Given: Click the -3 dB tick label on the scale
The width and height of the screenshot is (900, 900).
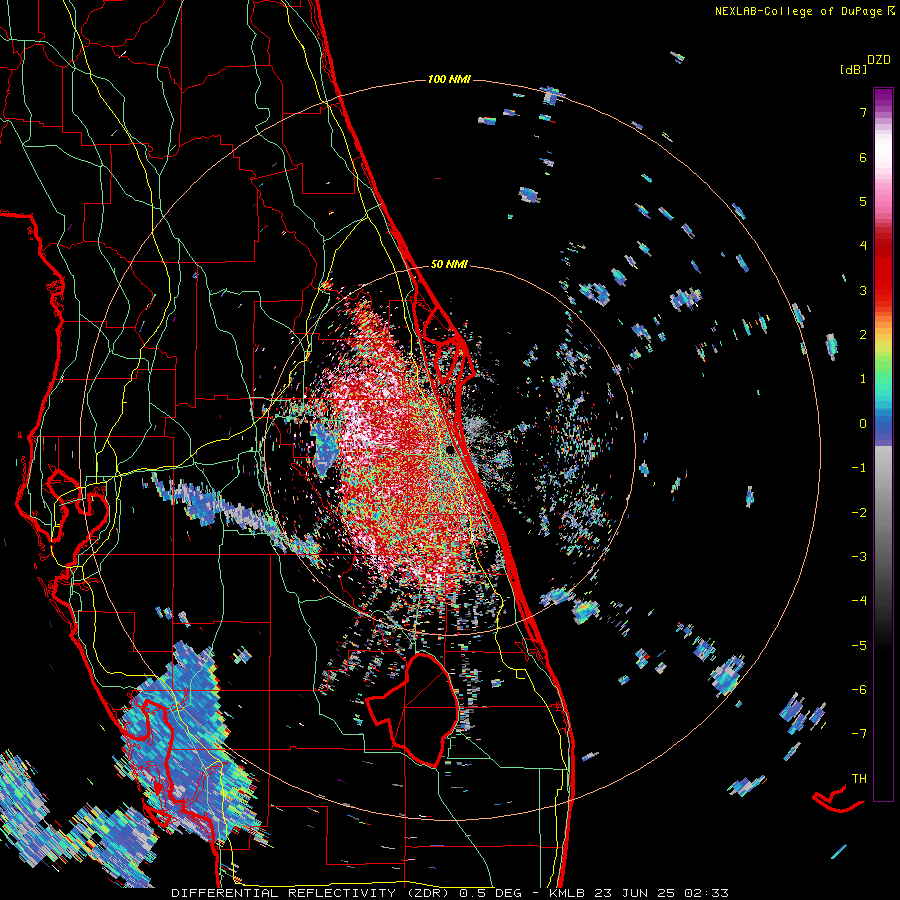Looking at the screenshot, I should point(859,557).
